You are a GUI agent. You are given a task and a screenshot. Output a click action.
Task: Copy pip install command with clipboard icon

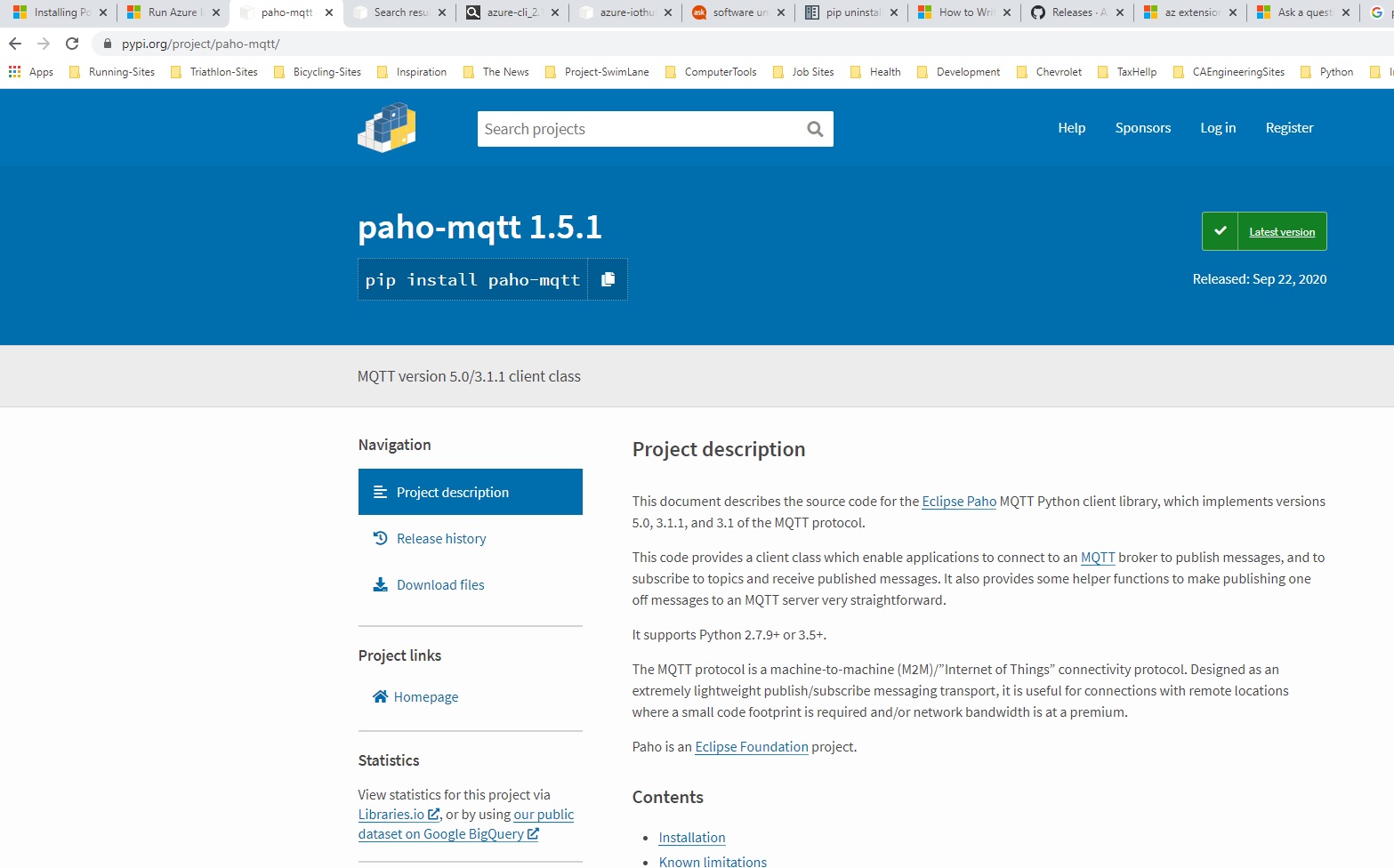coord(608,279)
